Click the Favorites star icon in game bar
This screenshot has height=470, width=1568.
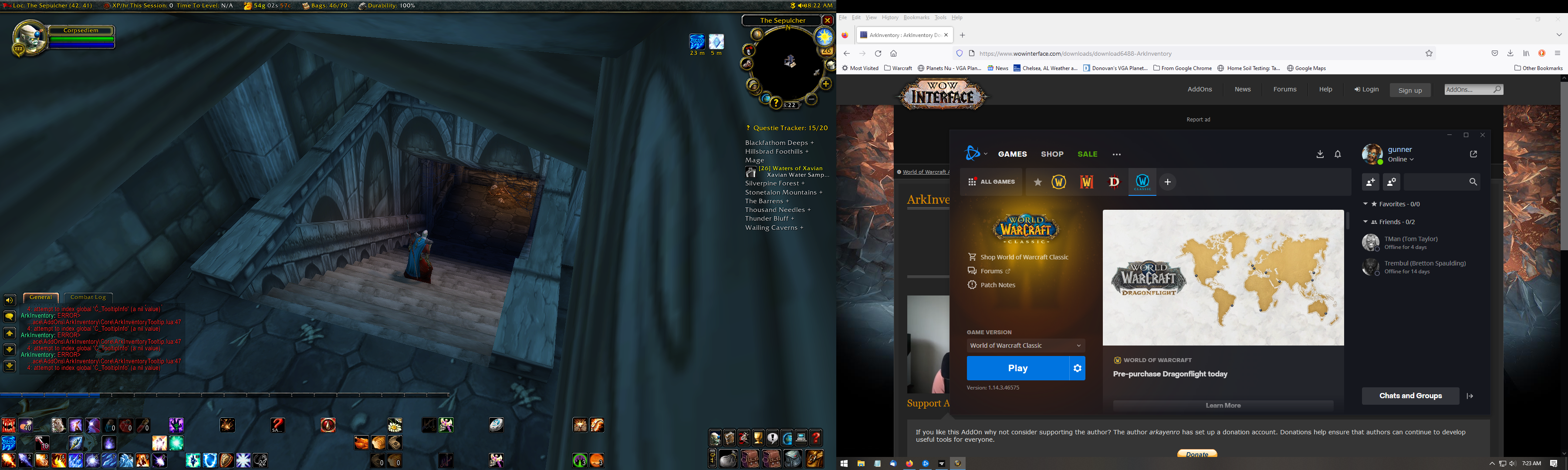(1038, 182)
